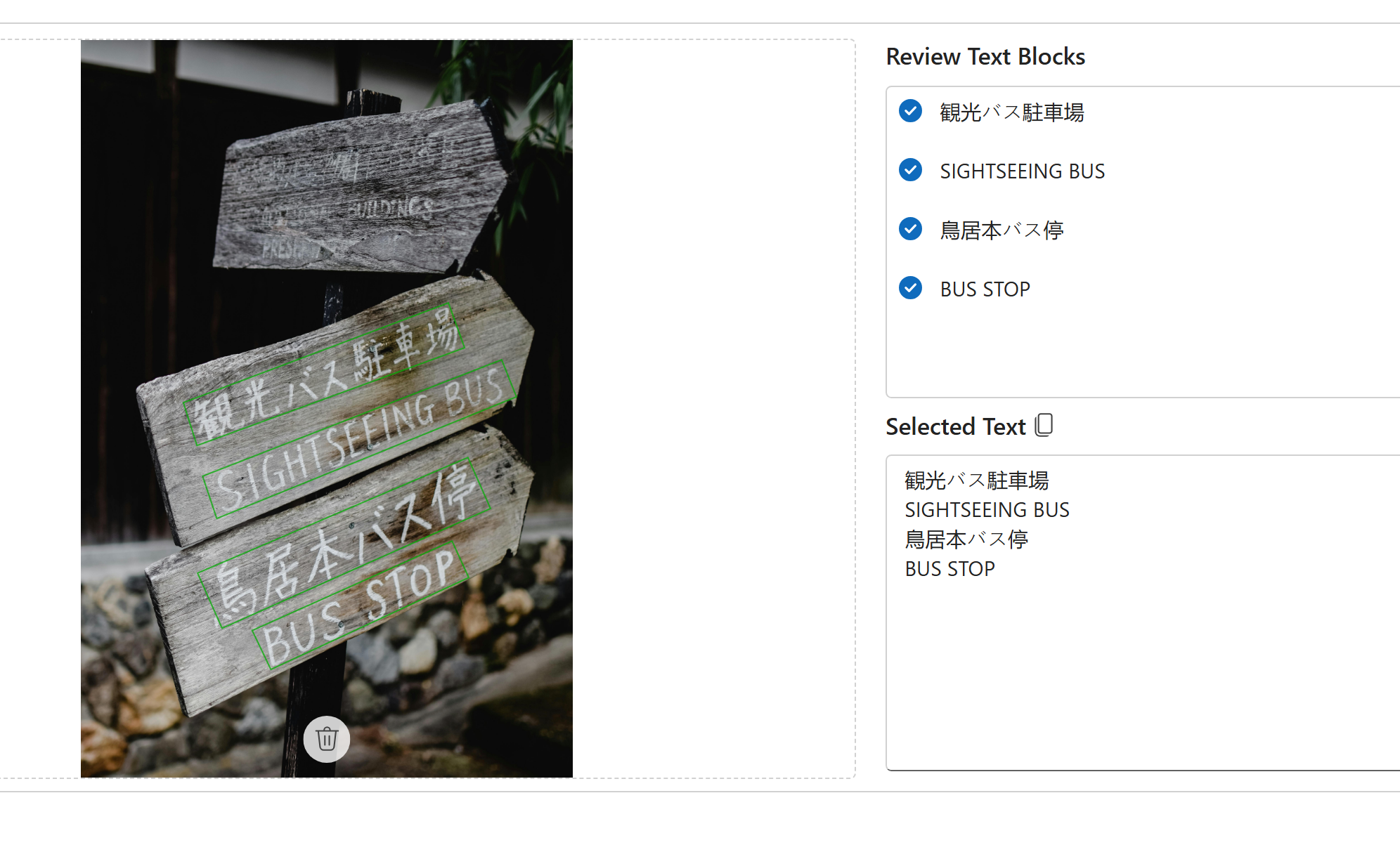Click the green box around 観光バス駐車場 on sign
The height and width of the screenshot is (864, 1400).
click(x=324, y=374)
